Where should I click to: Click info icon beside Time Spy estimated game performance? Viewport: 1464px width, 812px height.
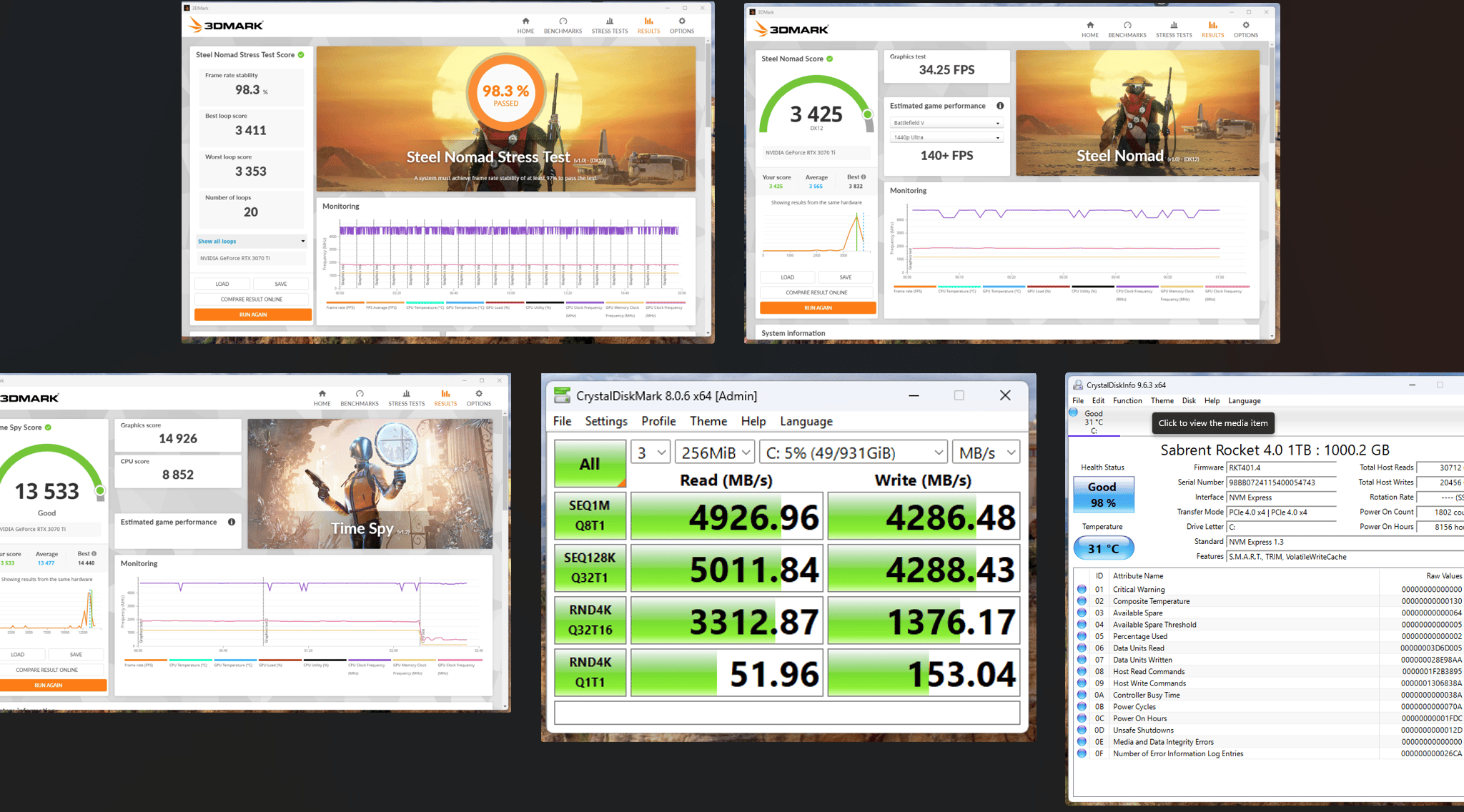click(232, 522)
